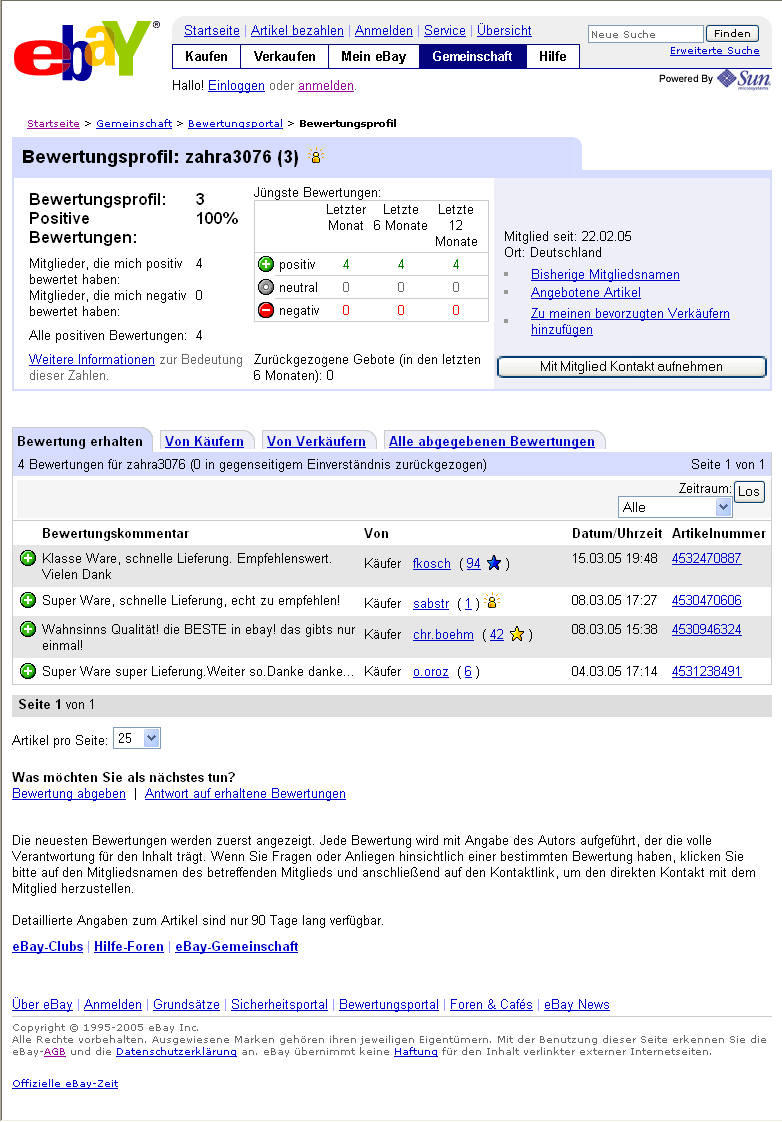Open Erweiterte Suche link
This screenshot has height=1122, width=782.
click(x=714, y=51)
